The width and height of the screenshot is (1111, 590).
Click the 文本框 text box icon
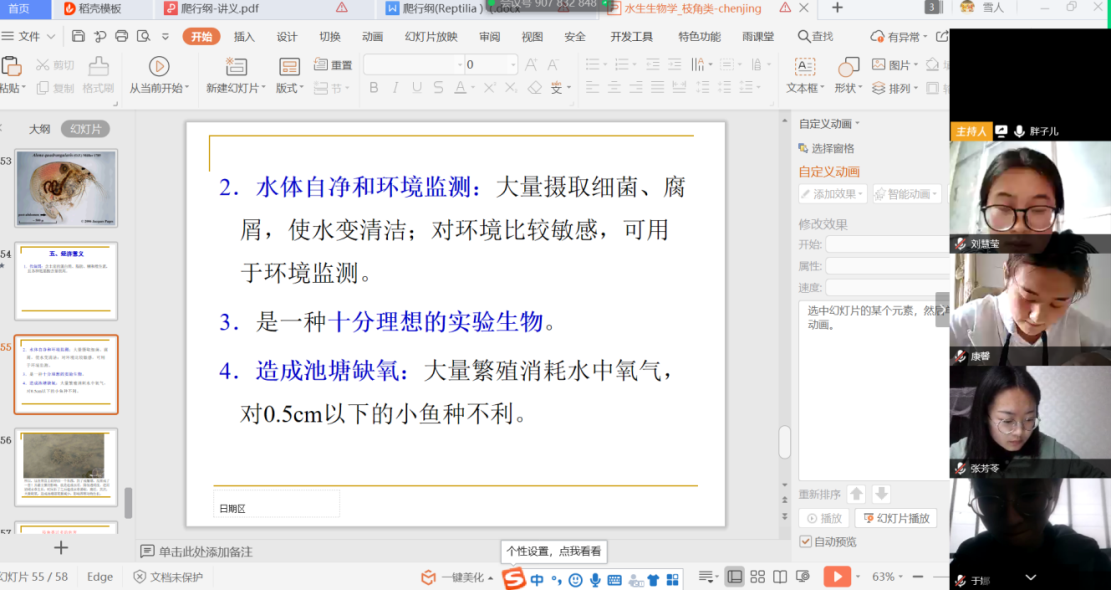[804, 66]
